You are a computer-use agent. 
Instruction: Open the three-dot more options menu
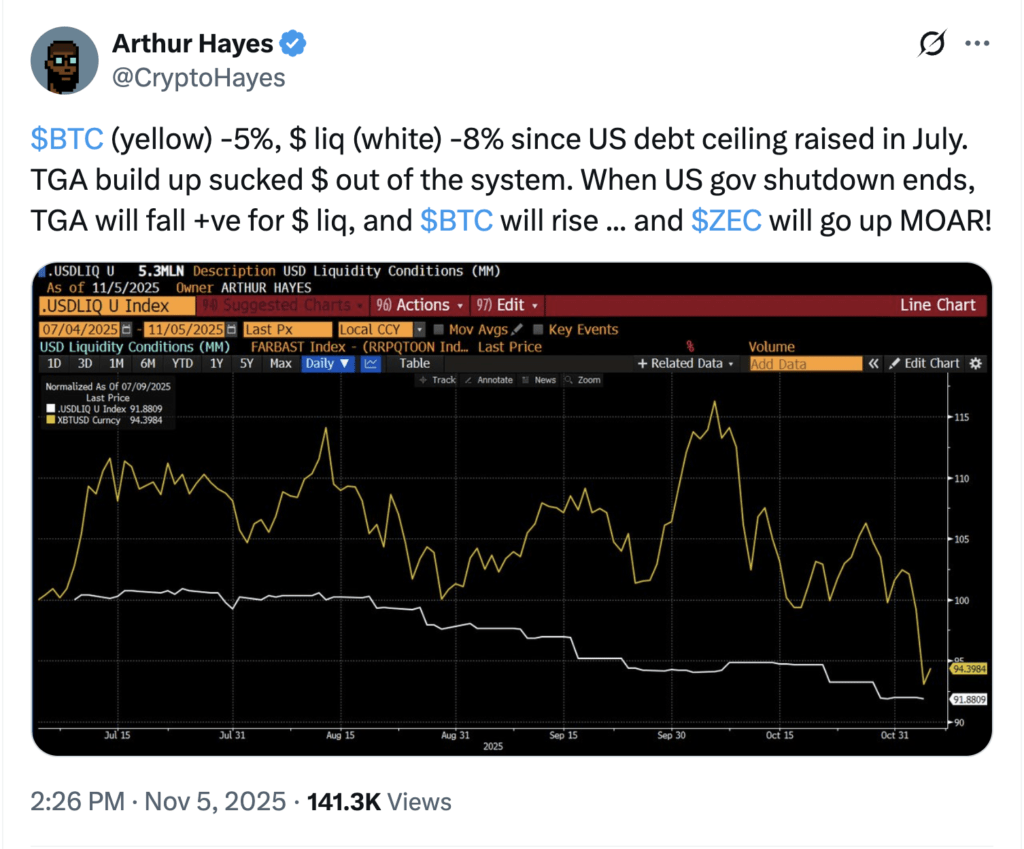[x=976, y=44]
